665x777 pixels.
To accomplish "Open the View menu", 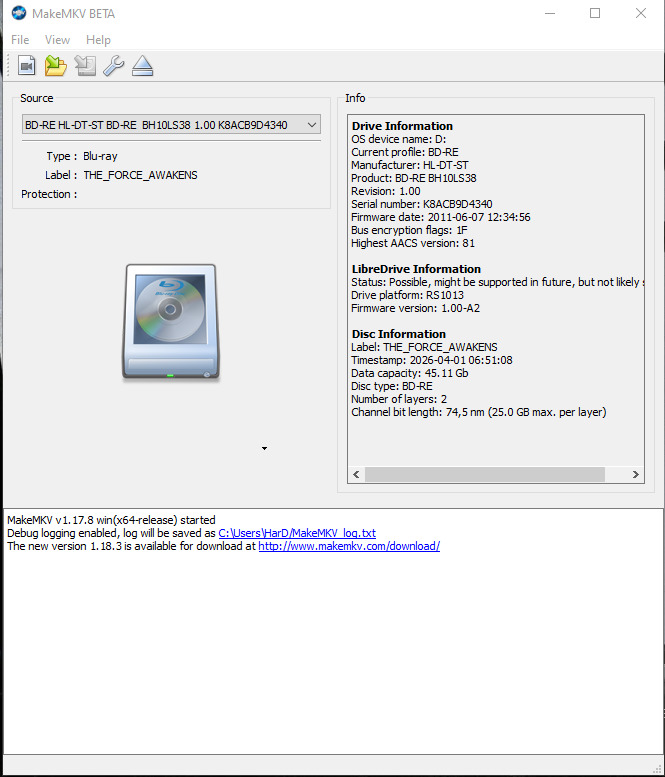I will (x=57, y=40).
